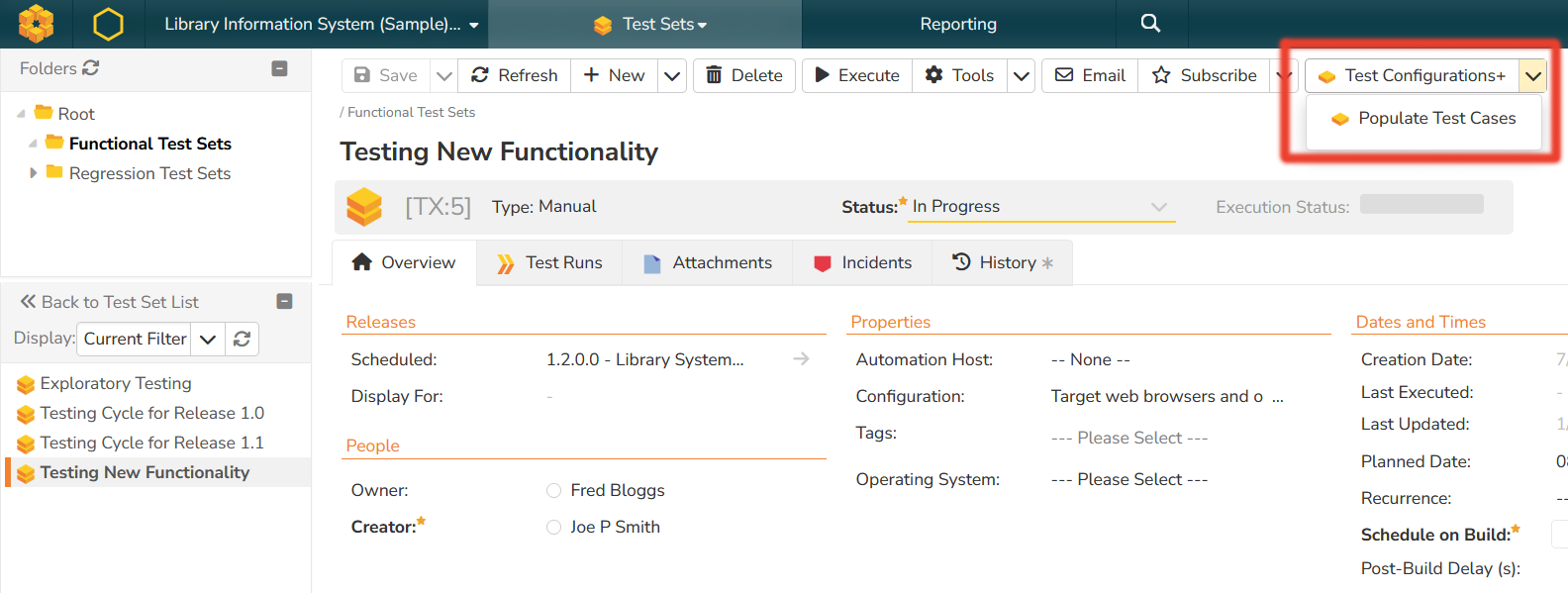
Task: Go back to Test Set List
Action: point(110,302)
